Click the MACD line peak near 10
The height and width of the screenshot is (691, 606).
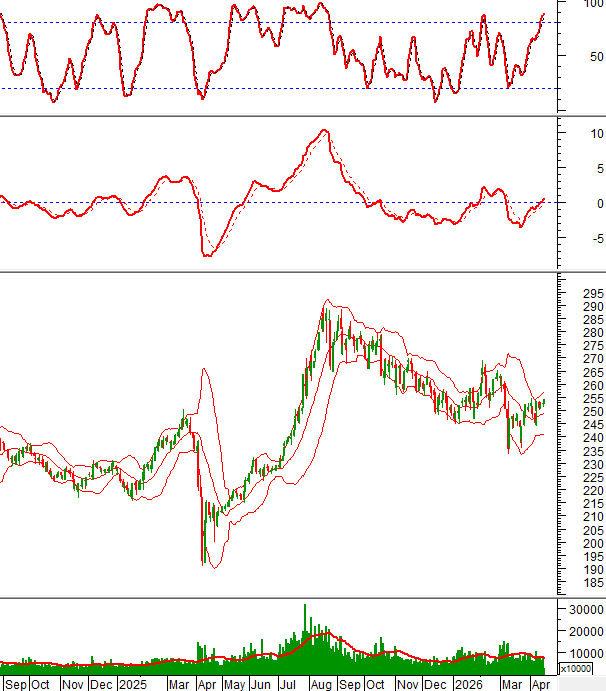pyautogui.click(x=323, y=131)
